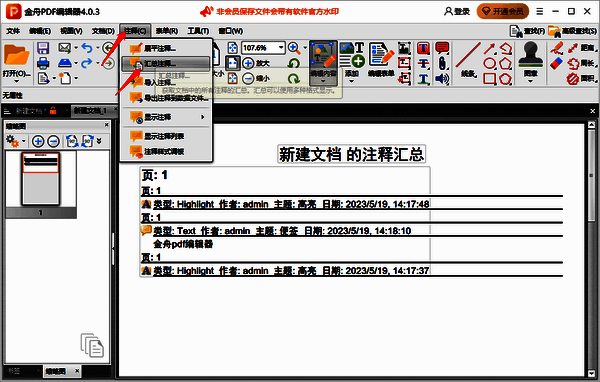Open the 打开(O) dropdown arrow

pos(16,82)
